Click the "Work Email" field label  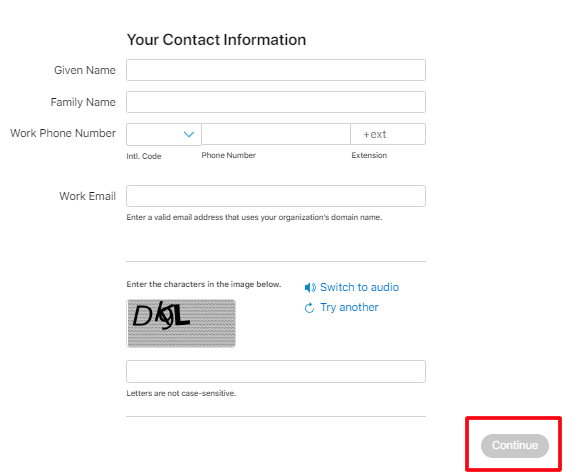87,196
